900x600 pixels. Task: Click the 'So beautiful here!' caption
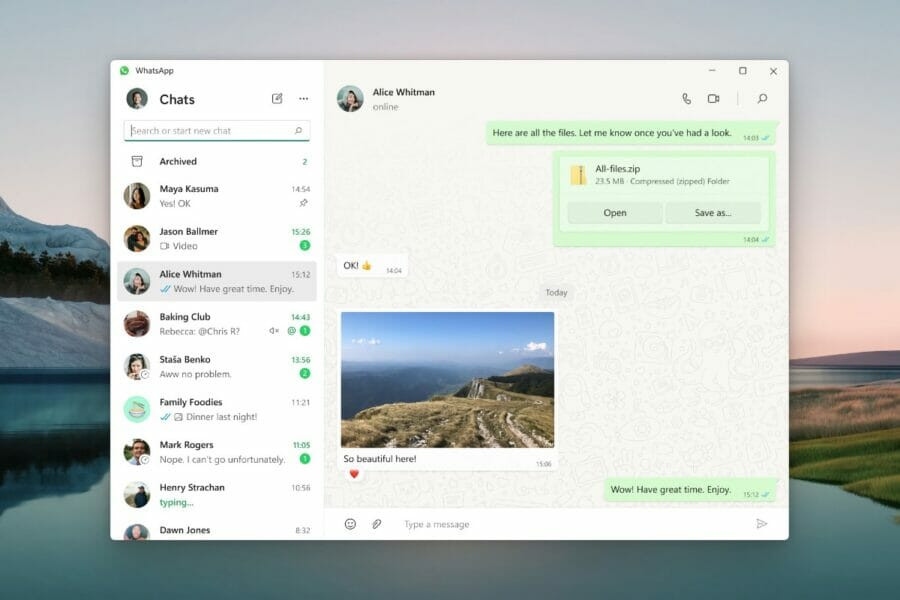(x=380, y=459)
